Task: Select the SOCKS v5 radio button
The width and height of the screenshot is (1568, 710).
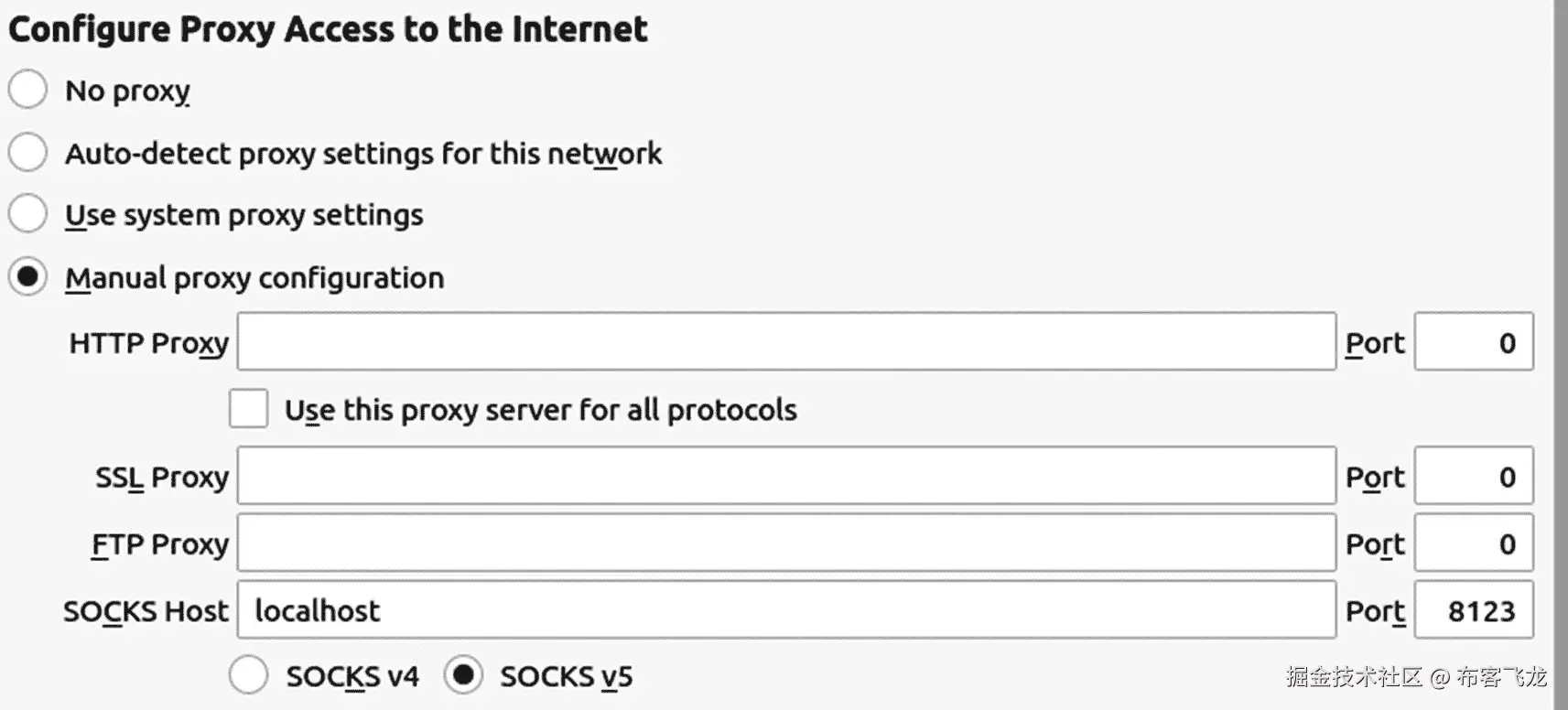Action: tap(463, 676)
